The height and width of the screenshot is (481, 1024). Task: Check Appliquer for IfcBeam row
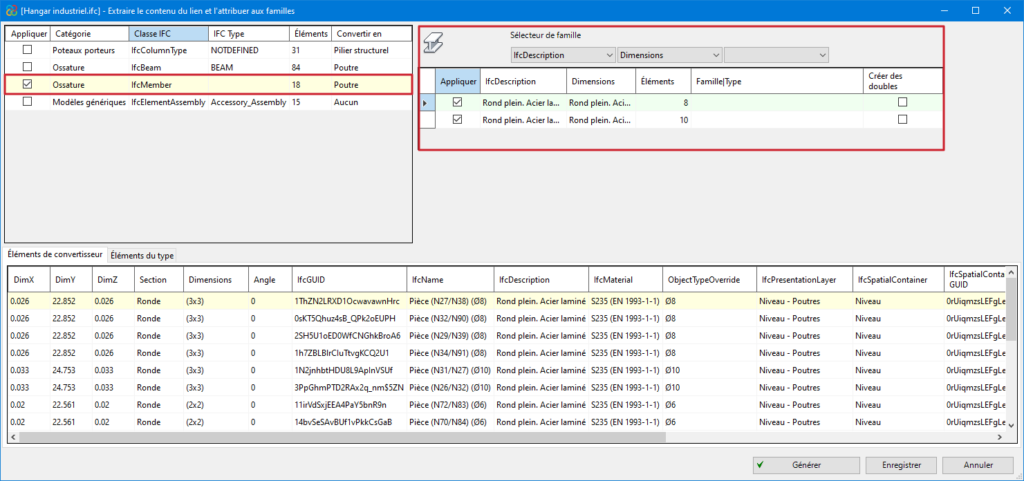[27, 67]
